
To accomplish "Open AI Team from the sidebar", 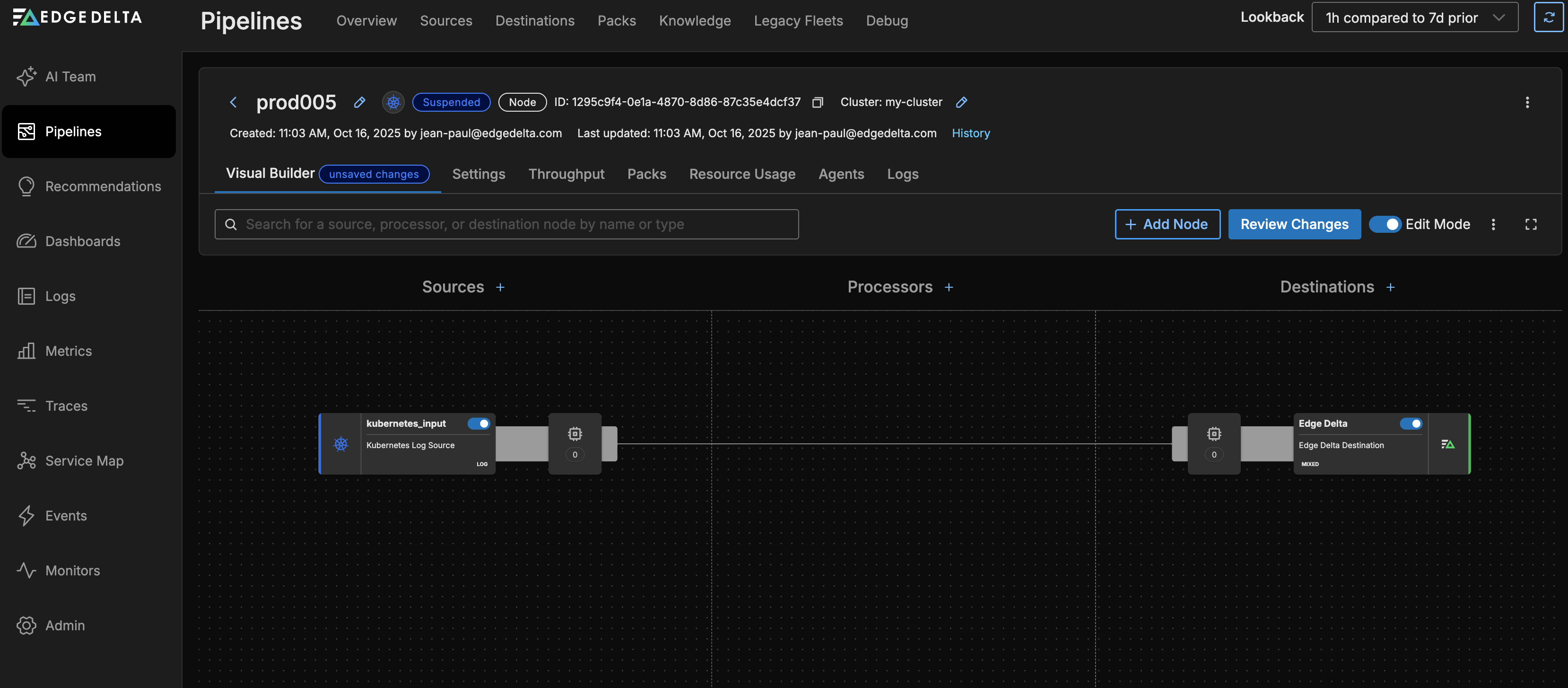I will [70, 77].
